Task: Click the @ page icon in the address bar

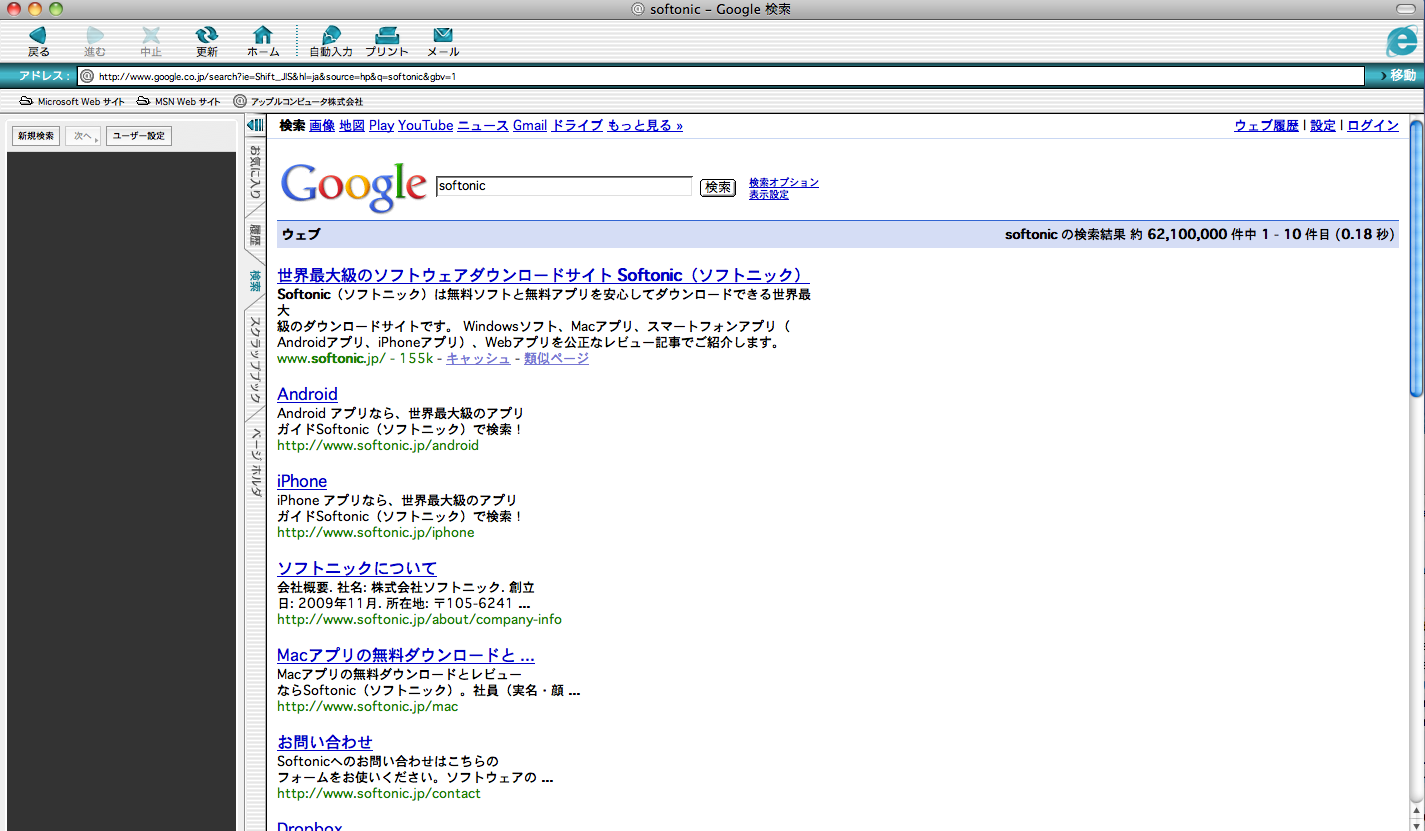Action: coord(87,76)
